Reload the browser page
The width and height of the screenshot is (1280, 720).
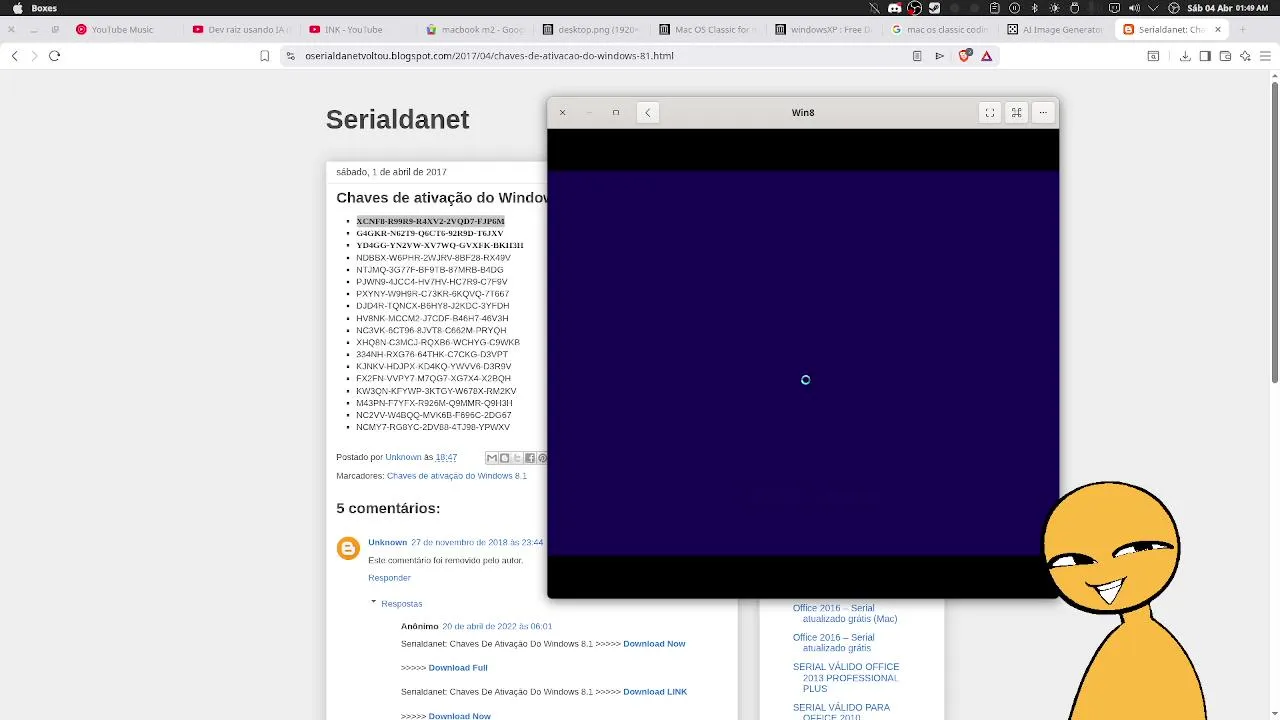(55, 56)
